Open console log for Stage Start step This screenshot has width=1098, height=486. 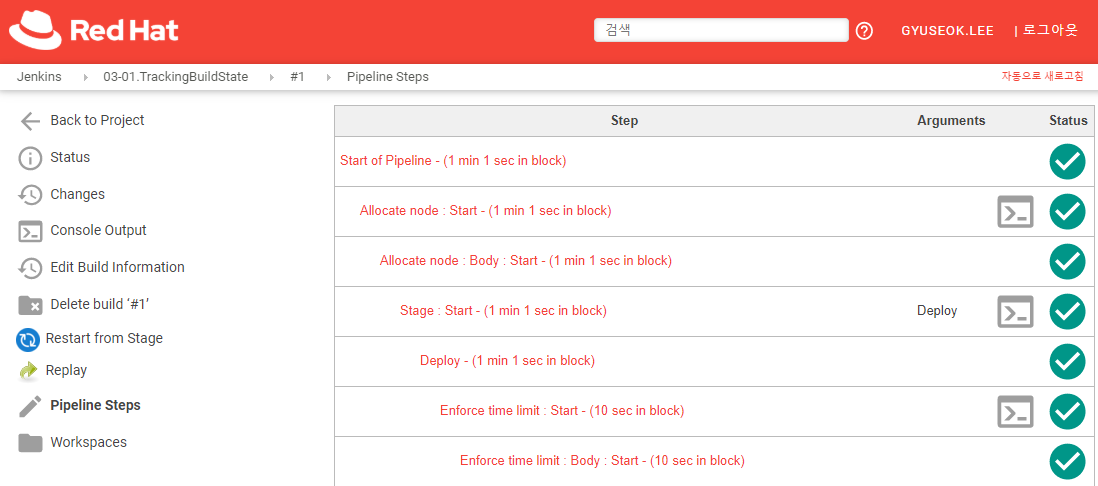coord(1015,311)
